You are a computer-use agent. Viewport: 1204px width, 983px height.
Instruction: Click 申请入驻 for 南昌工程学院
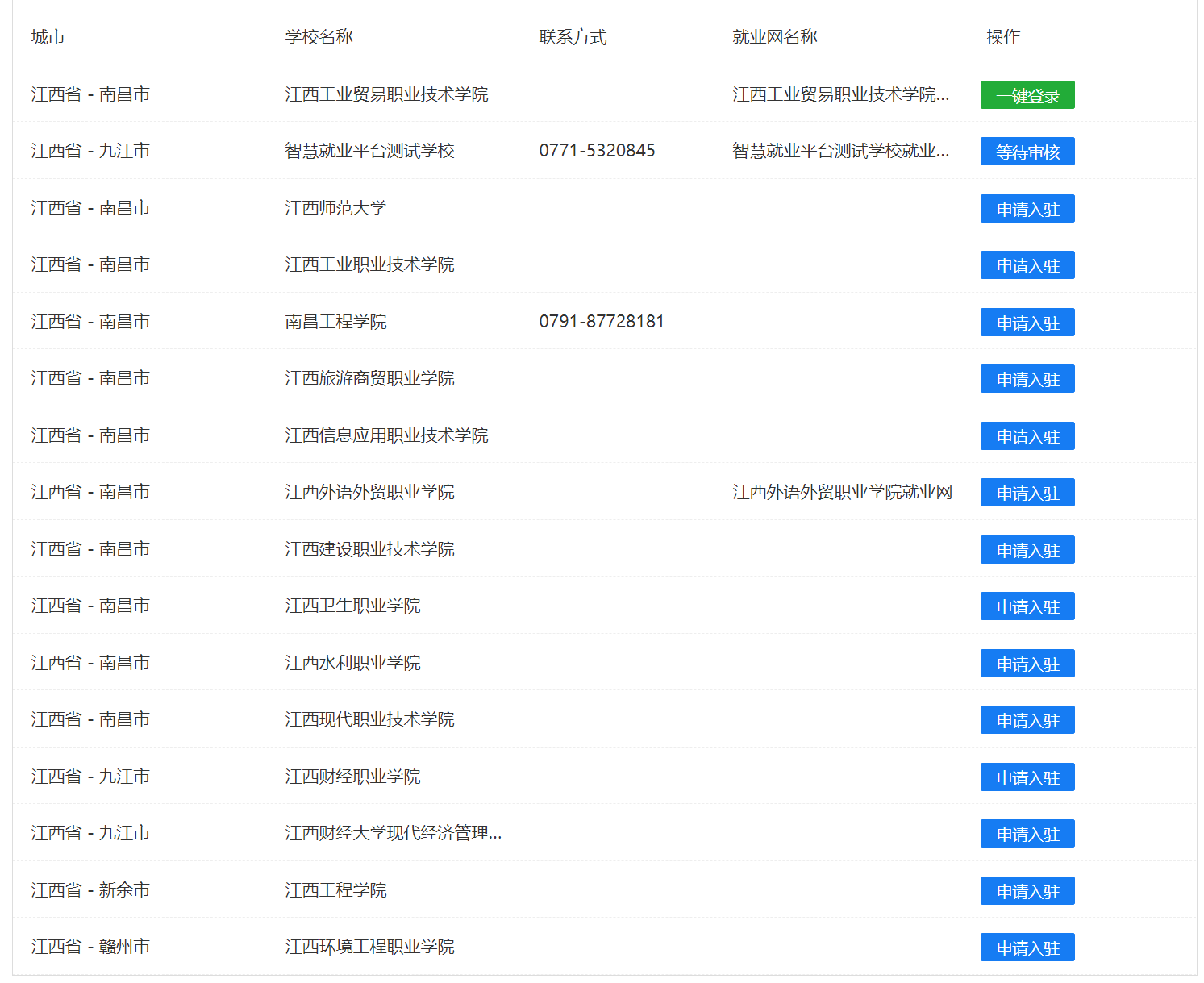click(x=1027, y=323)
